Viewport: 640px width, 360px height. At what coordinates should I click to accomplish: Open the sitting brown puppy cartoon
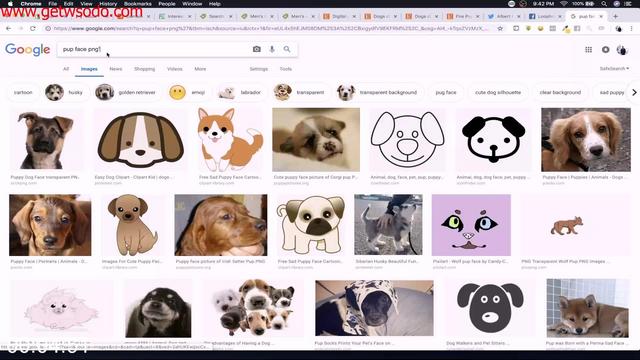[x=133, y=225]
